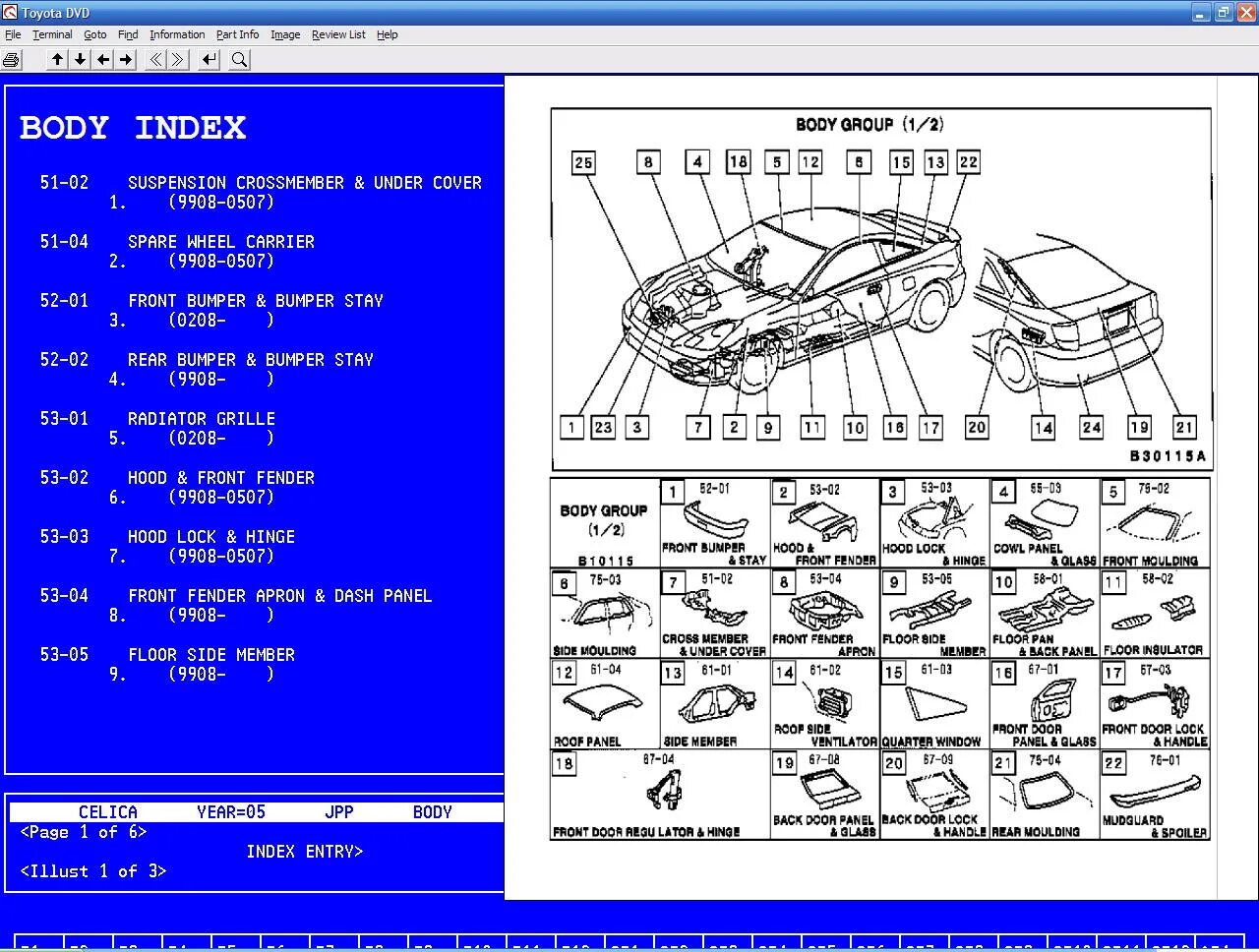Click the Front Bumper & Stay thumbnail (52-01)

tap(714, 523)
